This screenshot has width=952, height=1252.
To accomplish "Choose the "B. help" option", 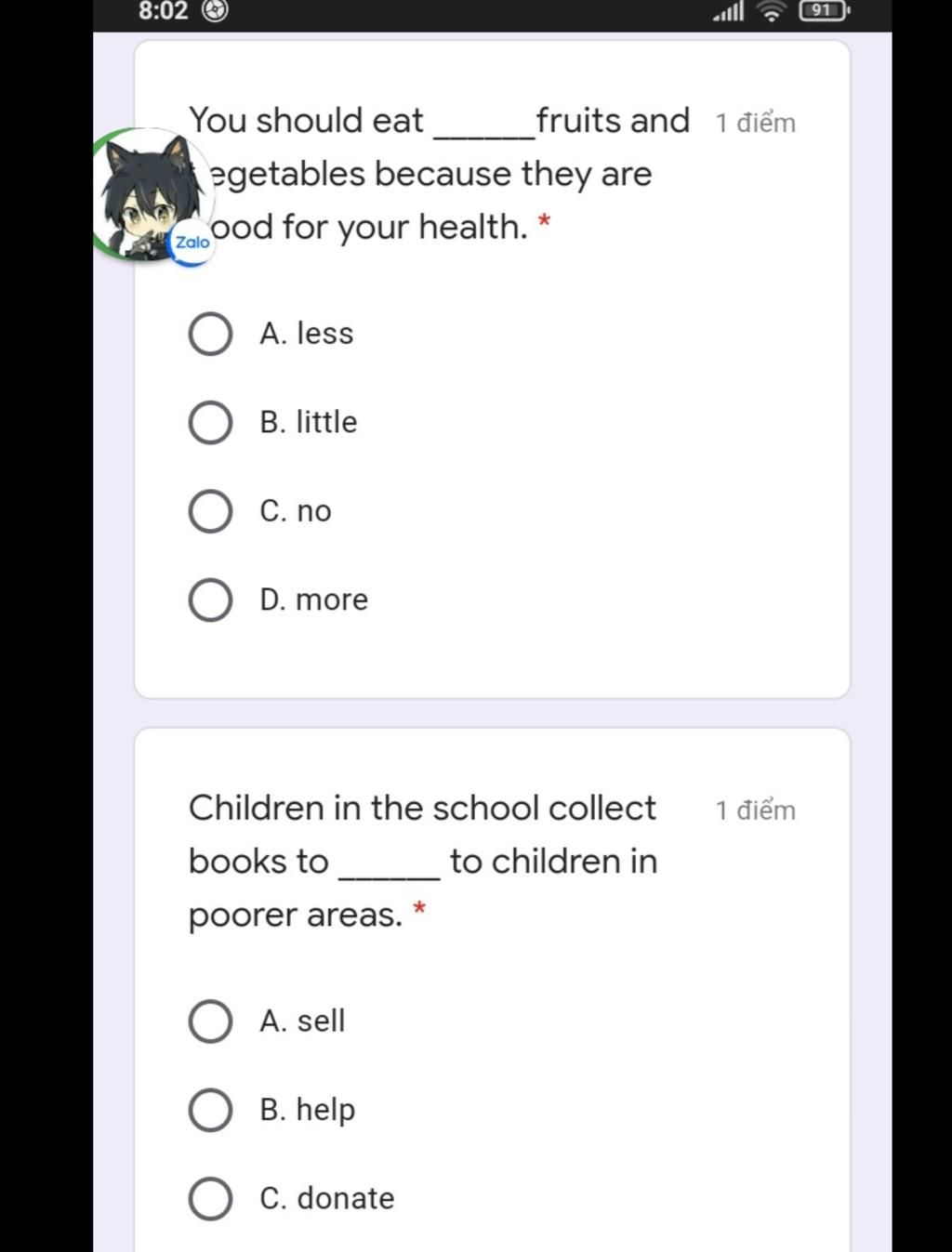I will pyautogui.click(x=210, y=1110).
